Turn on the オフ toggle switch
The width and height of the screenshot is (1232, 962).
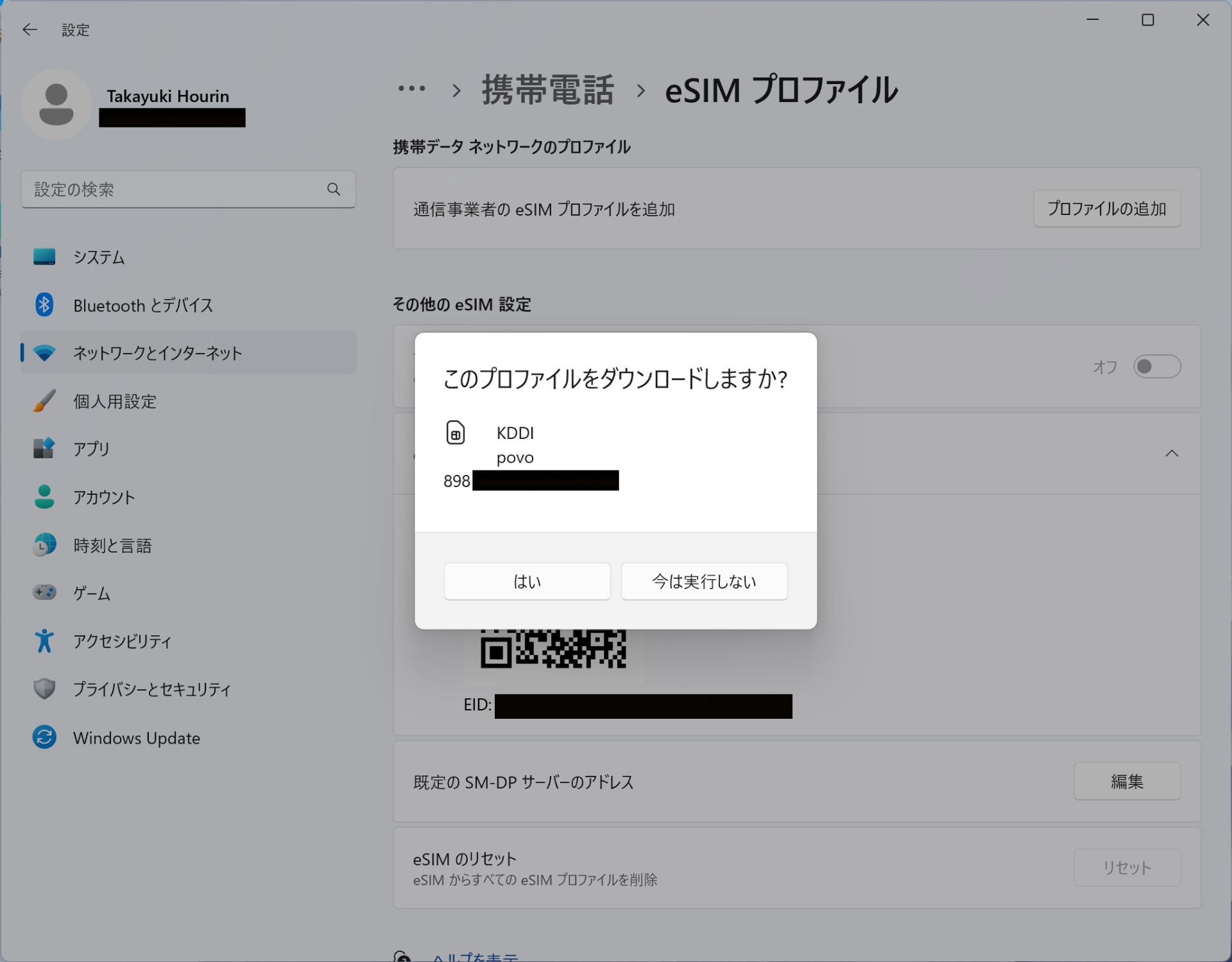pyautogui.click(x=1157, y=366)
